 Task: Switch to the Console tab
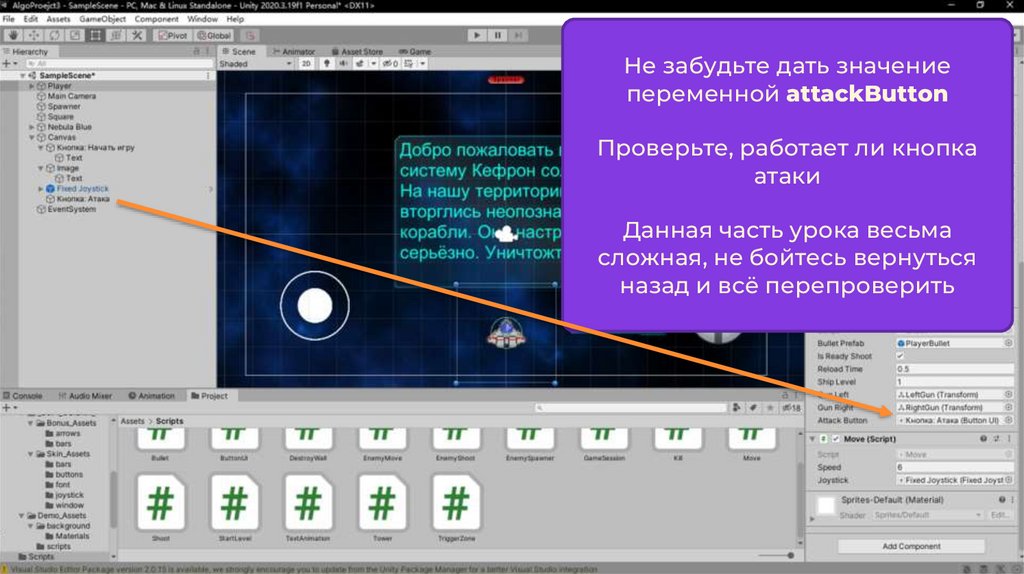pos(24,396)
